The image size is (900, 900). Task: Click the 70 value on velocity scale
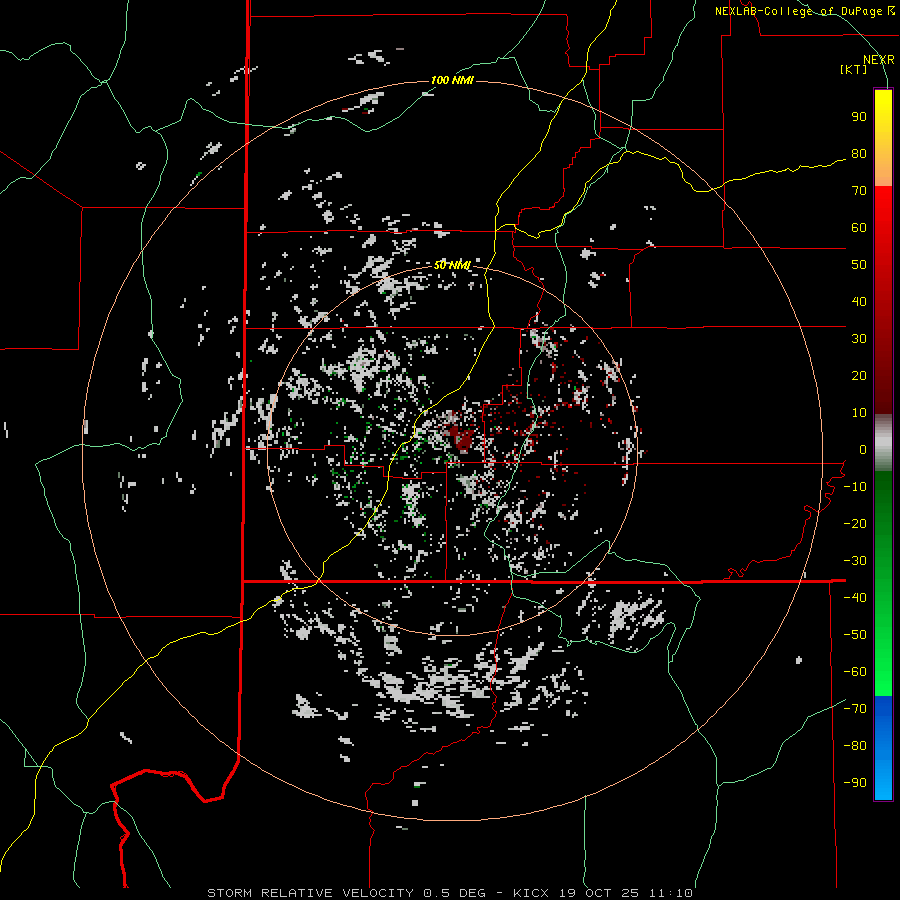coord(859,191)
